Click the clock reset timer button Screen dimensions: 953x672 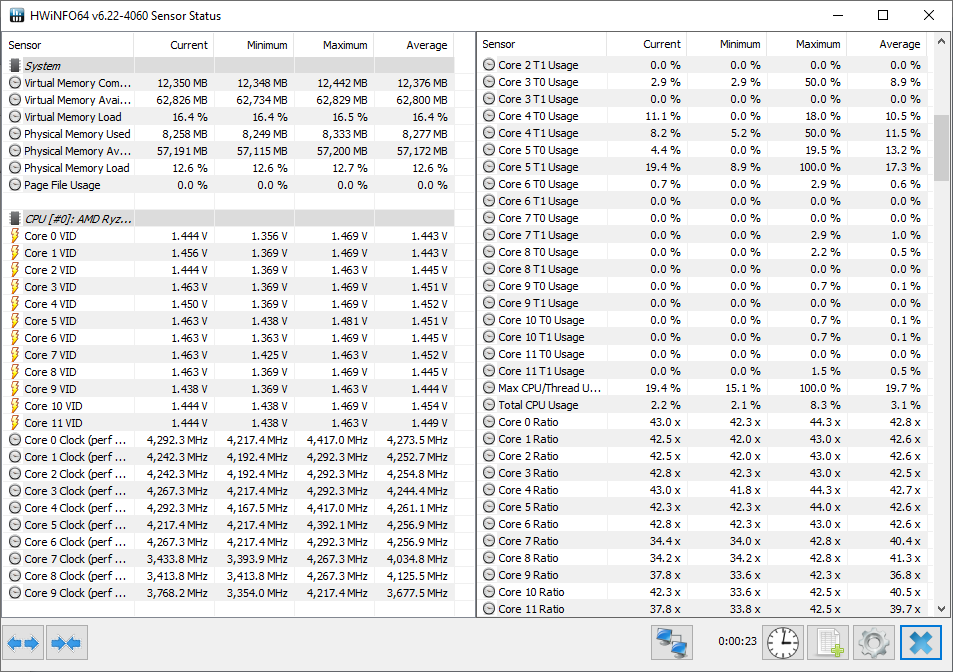click(783, 643)
